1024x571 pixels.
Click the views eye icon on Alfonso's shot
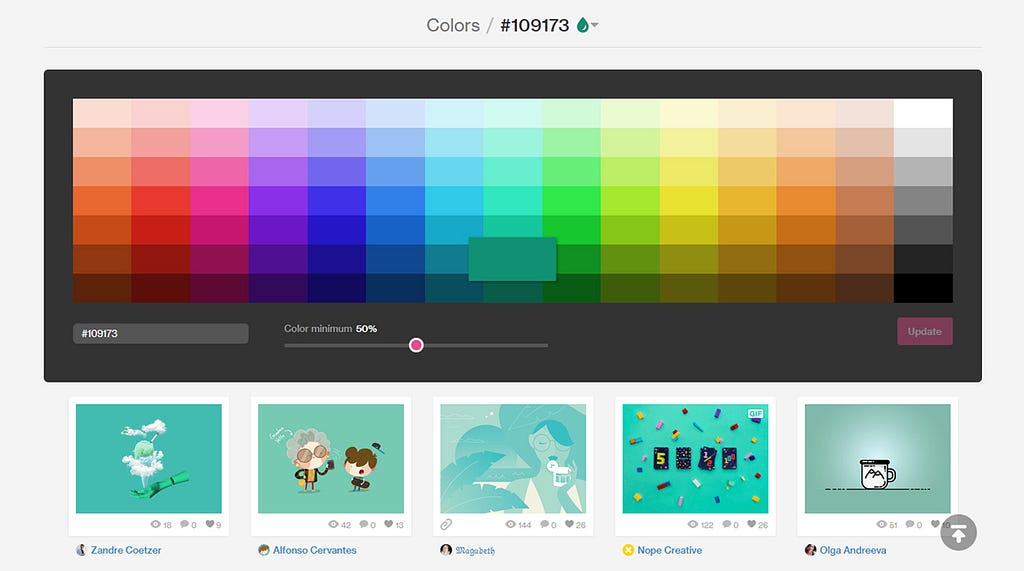pyautogui.click(x=333, y=524)
